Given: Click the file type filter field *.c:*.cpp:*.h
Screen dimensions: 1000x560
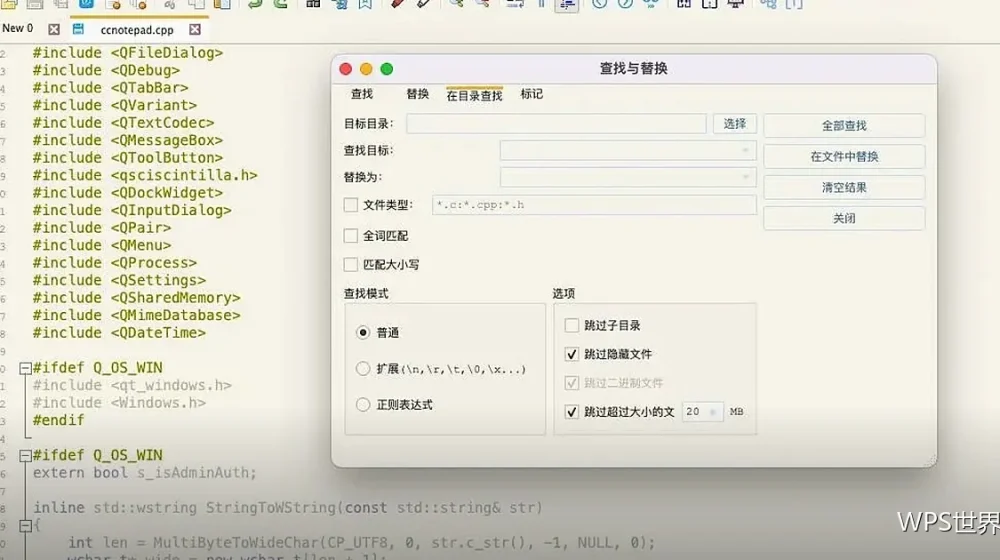Looking at the screenshot, I should pos(594,205).
